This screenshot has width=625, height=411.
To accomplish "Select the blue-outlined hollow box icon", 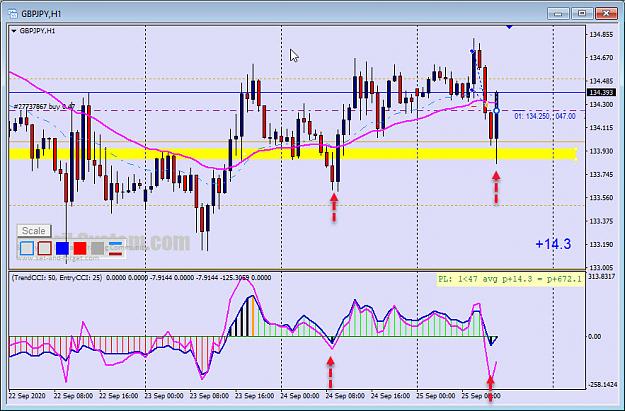I will tap(27, 248).
